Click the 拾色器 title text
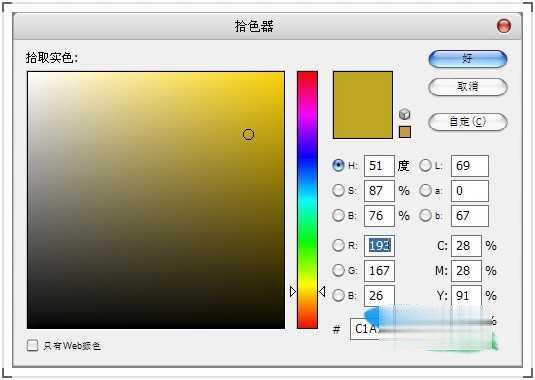Screen dimensions: 535x380 point(254,26)
